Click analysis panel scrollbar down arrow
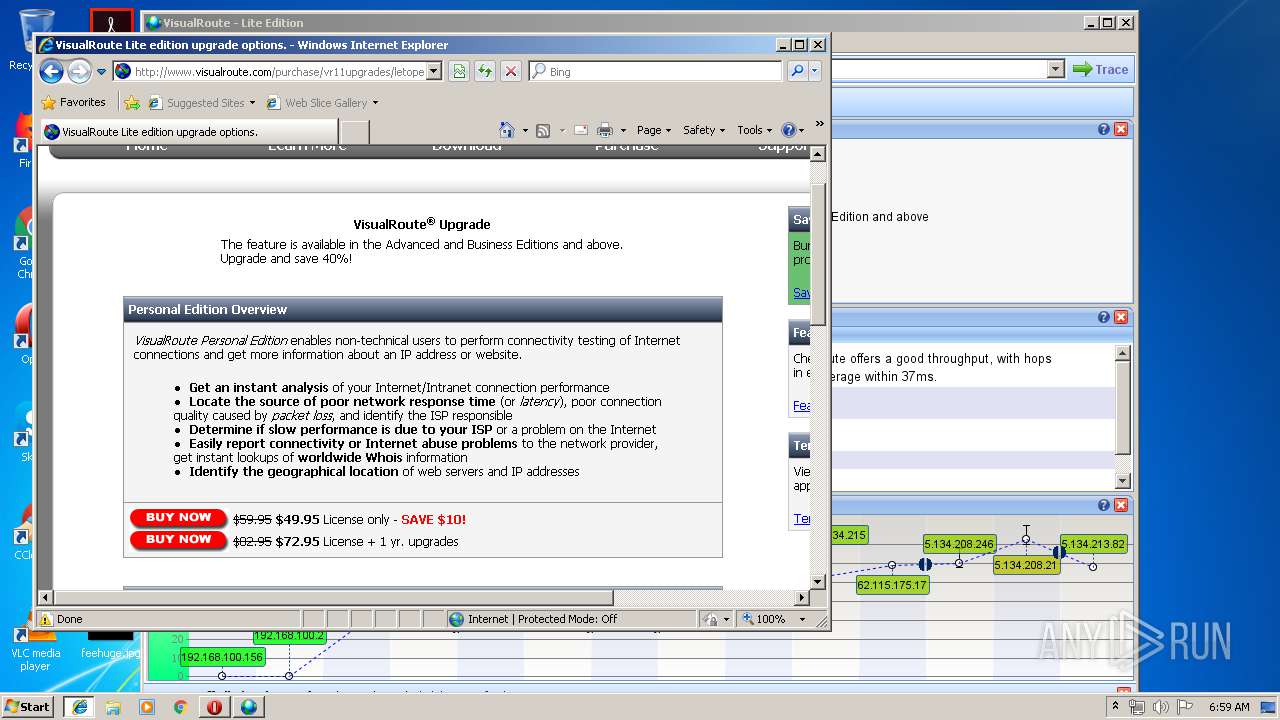This screenshot has height=720, width=1280. coord(1122,481)
